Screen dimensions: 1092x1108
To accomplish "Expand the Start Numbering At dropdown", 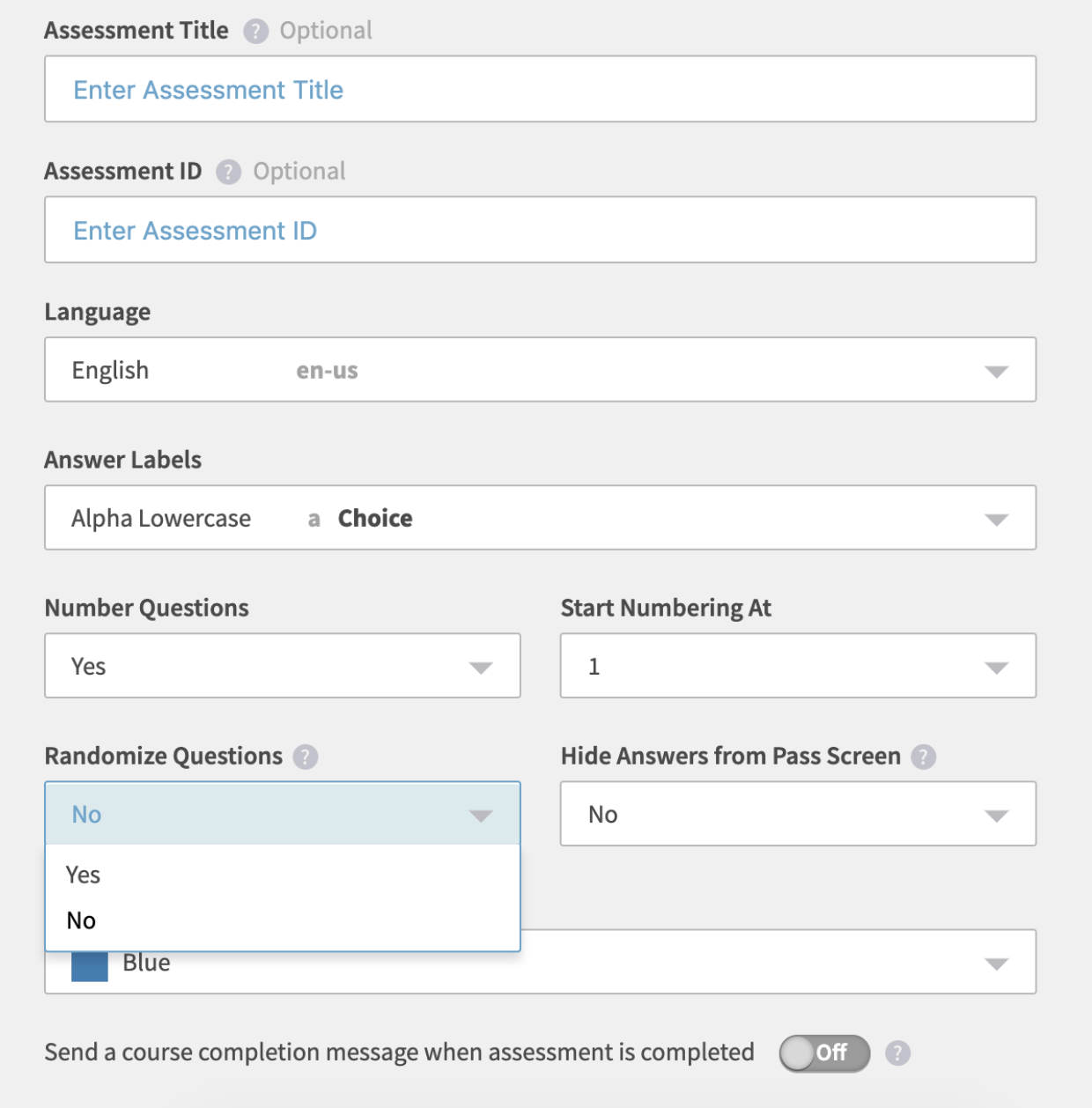I will click(x=798, y=666).
